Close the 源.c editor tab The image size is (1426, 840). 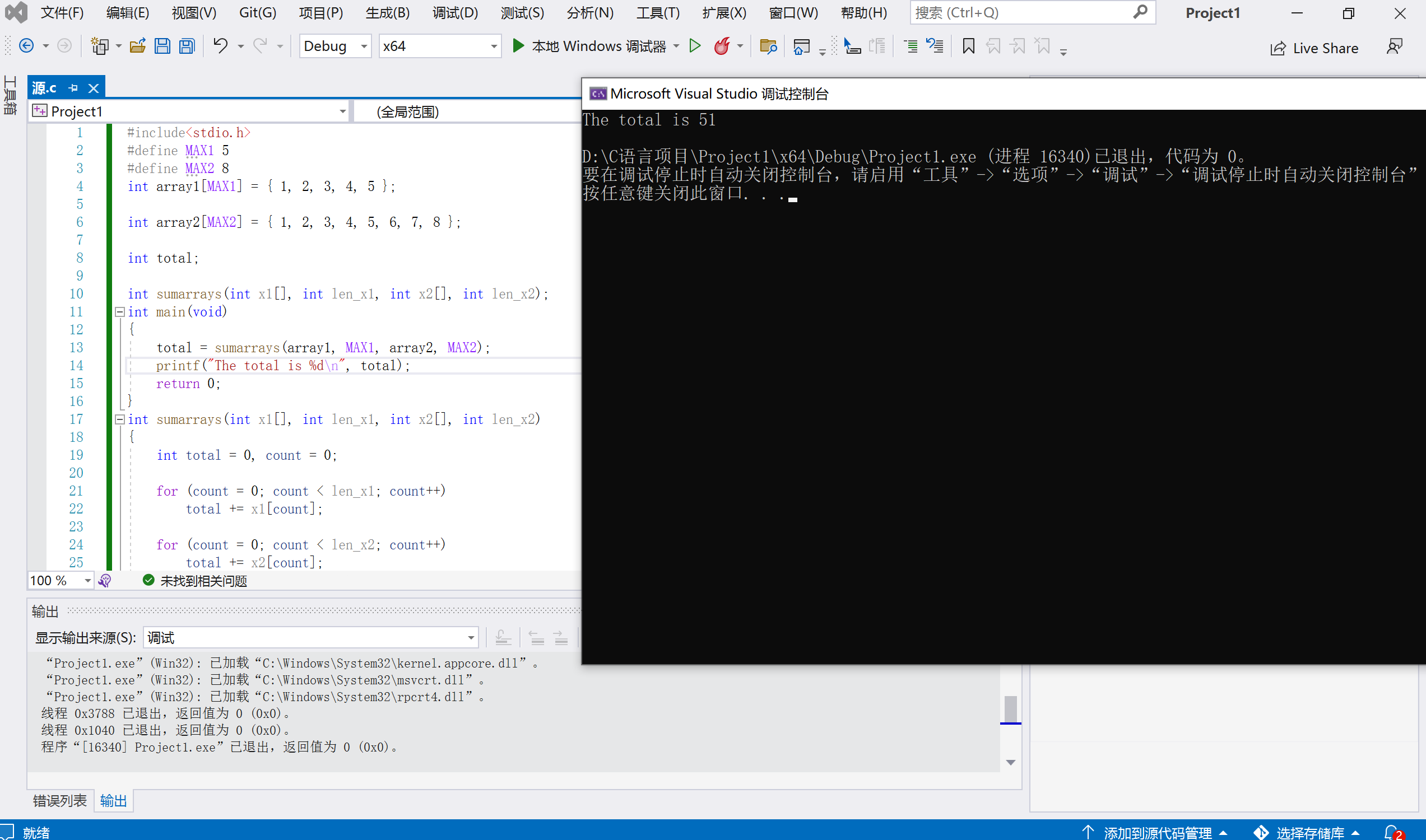[94, 88]
